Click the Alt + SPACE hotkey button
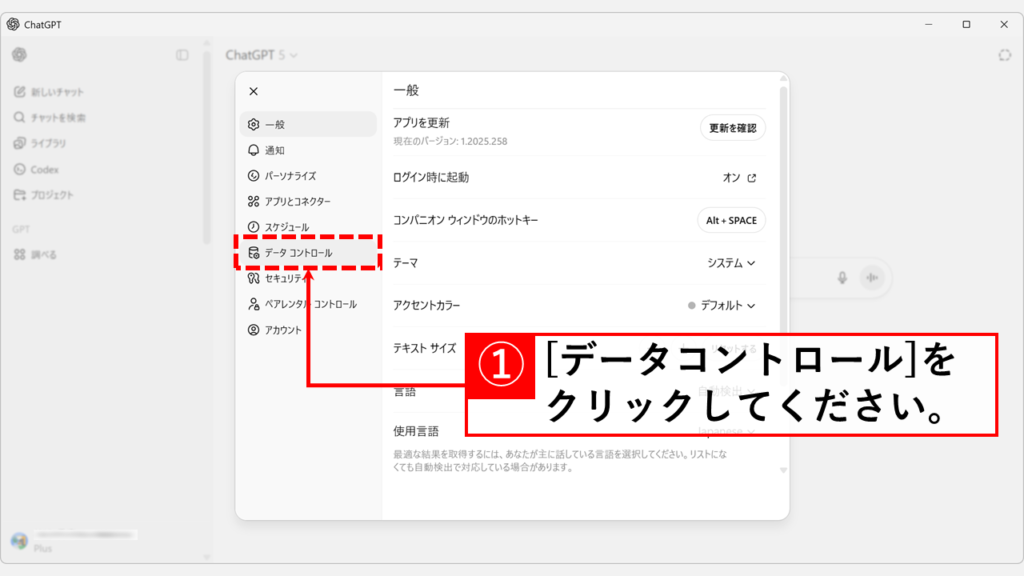The image size is (1024, 576). pyautogui.click(x=731, y=220)
